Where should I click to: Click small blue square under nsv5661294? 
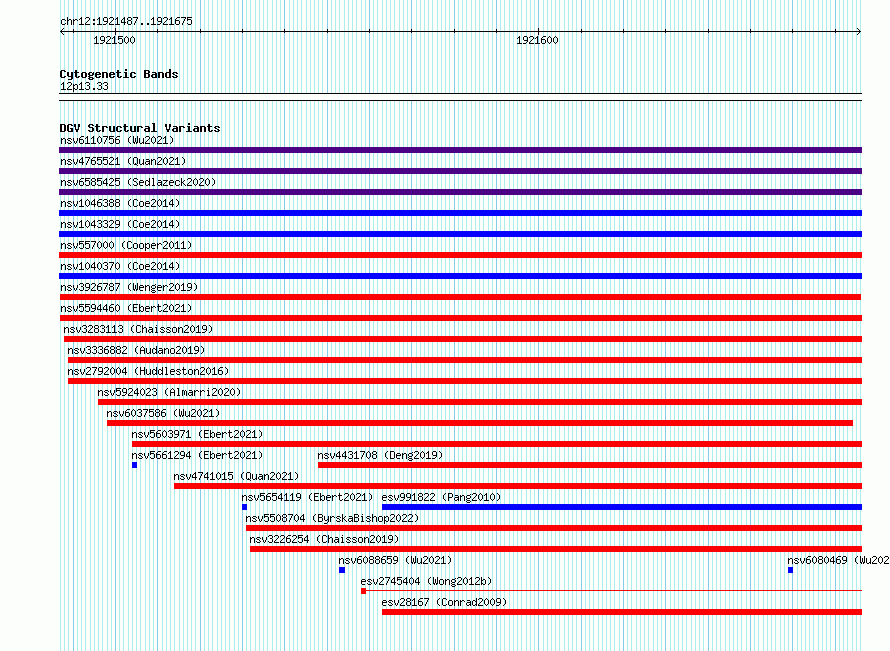click(135, 465)
